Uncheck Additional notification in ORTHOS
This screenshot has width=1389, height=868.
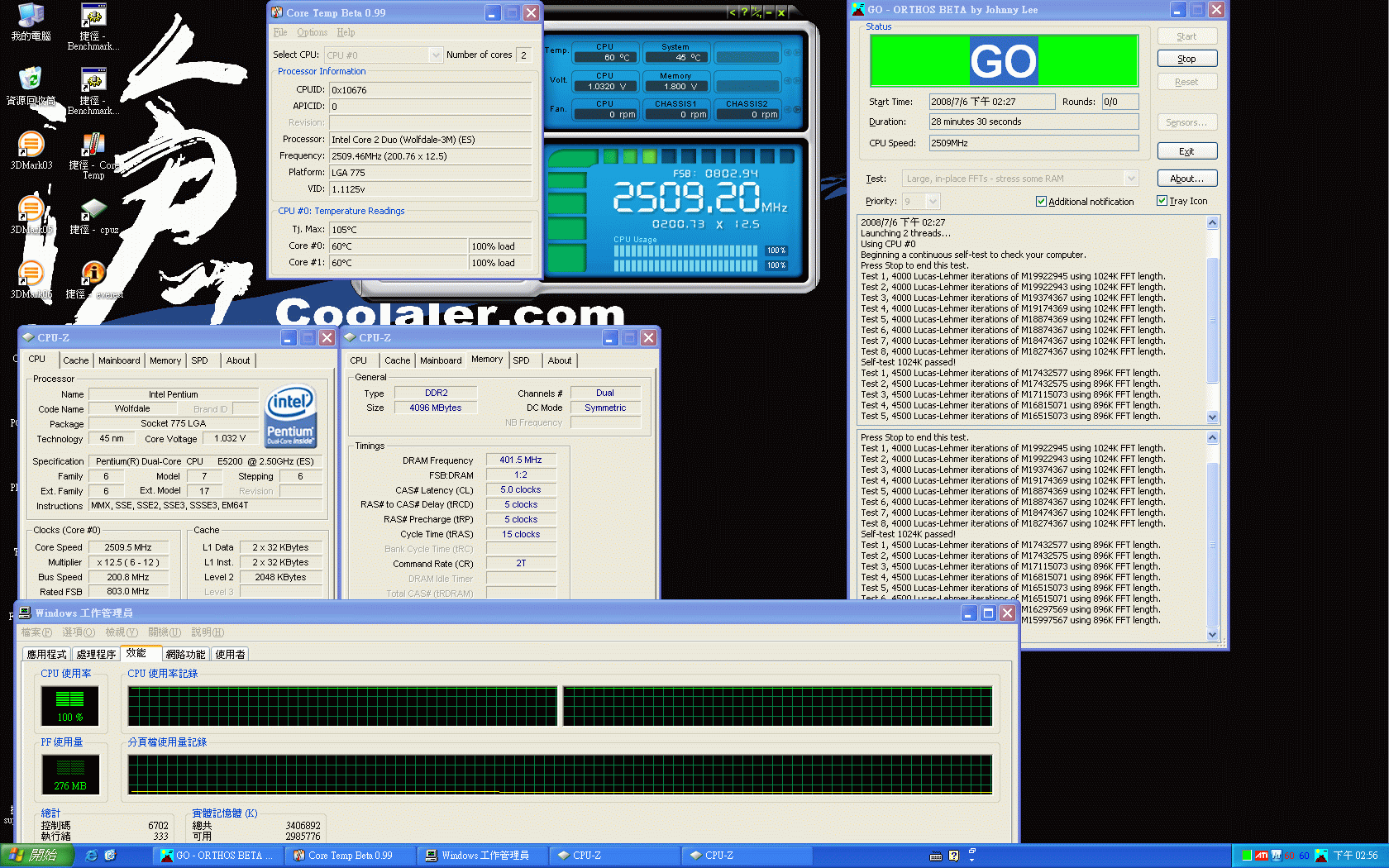[1041, 202]
